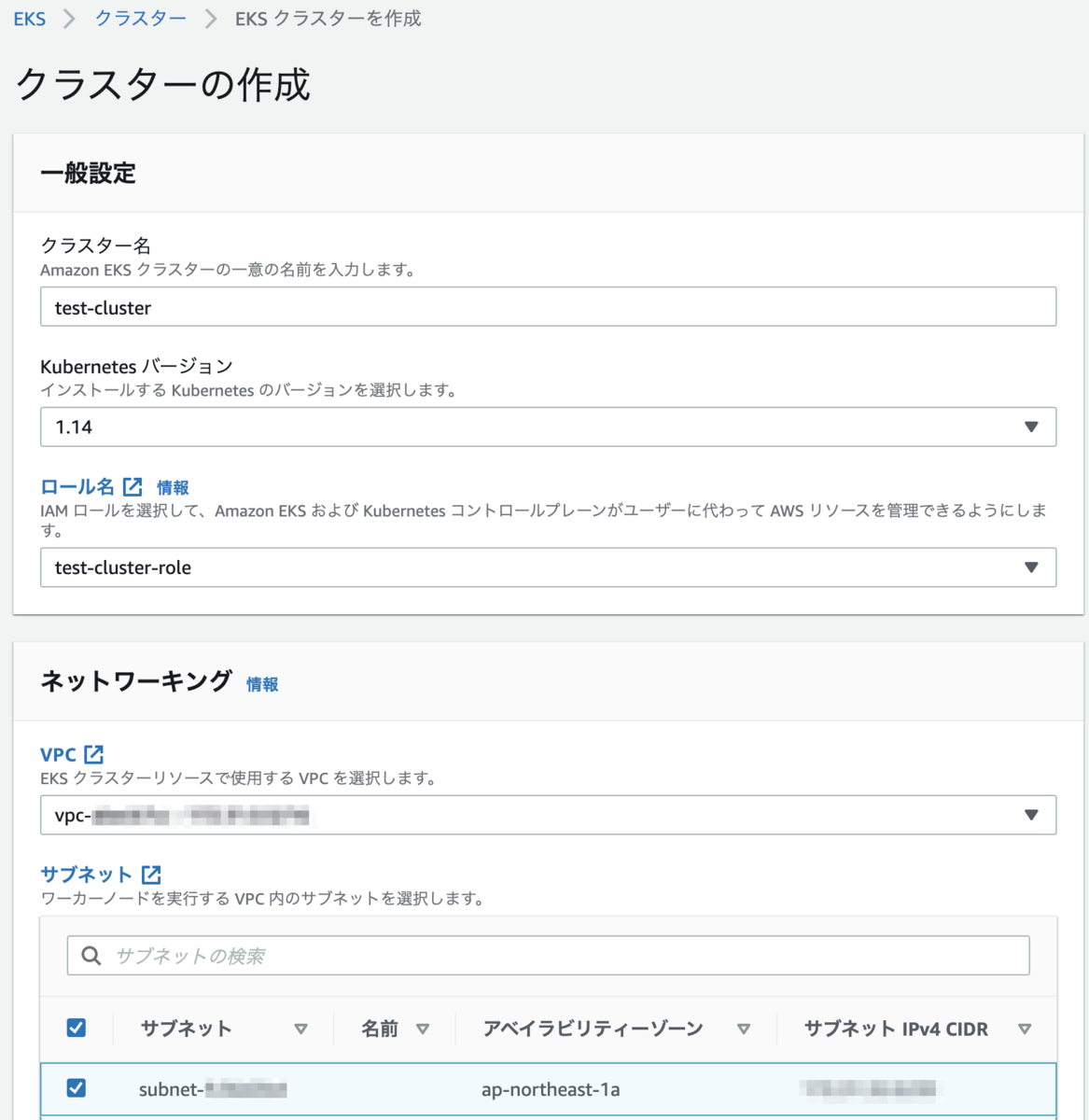Click the dropdown arrow of the role selector
The image size is (1089, 1120).
click(1031, 567)
